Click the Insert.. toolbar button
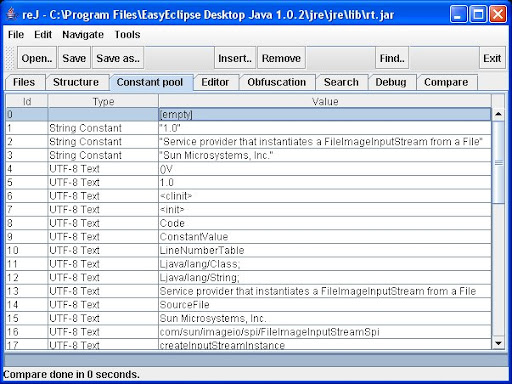512x384 pixels. point(235,58)
